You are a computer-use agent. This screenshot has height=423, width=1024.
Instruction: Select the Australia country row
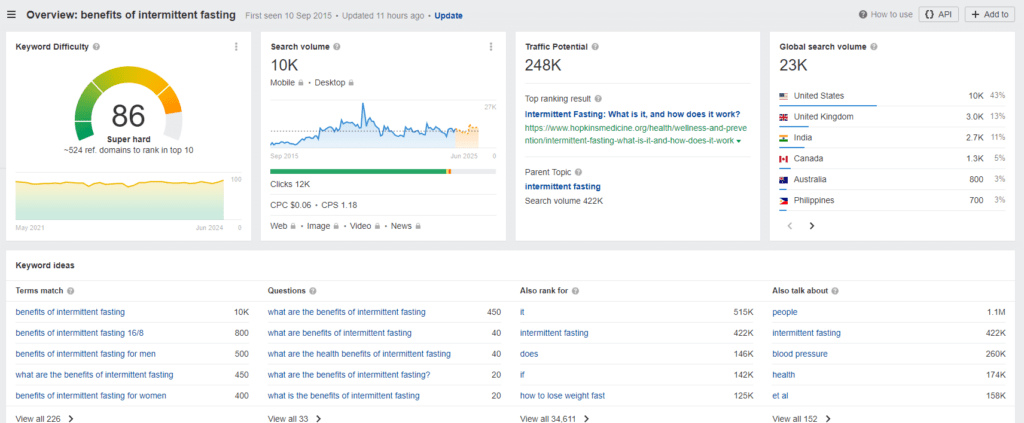point(892,180)
